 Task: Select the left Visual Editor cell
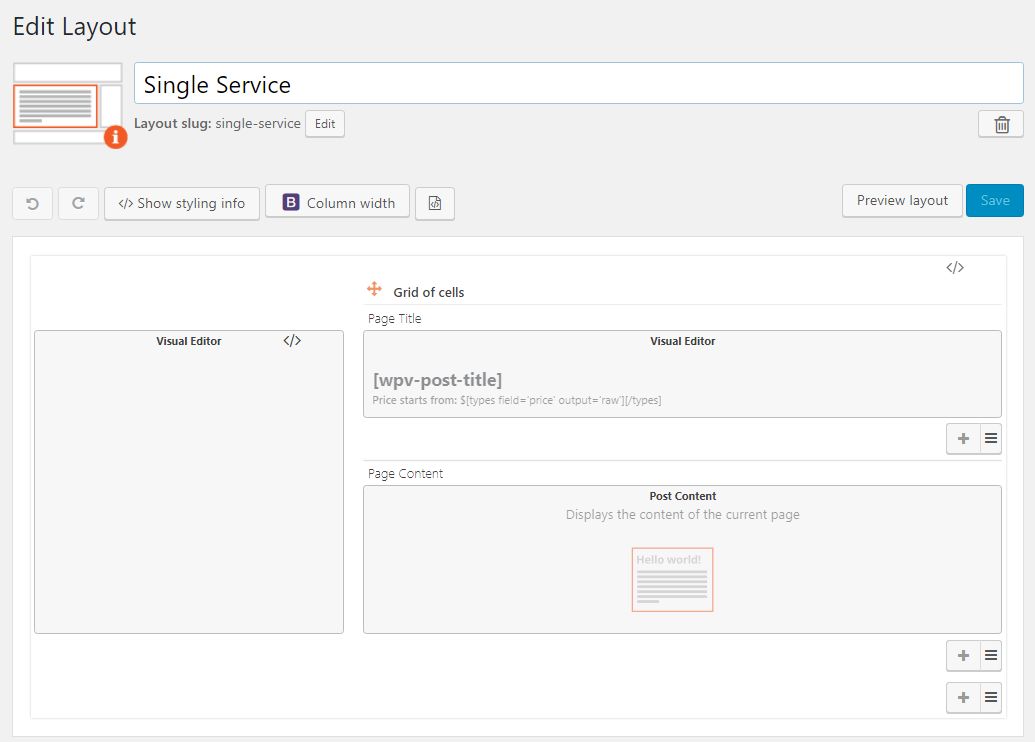(x=189, y=482)
